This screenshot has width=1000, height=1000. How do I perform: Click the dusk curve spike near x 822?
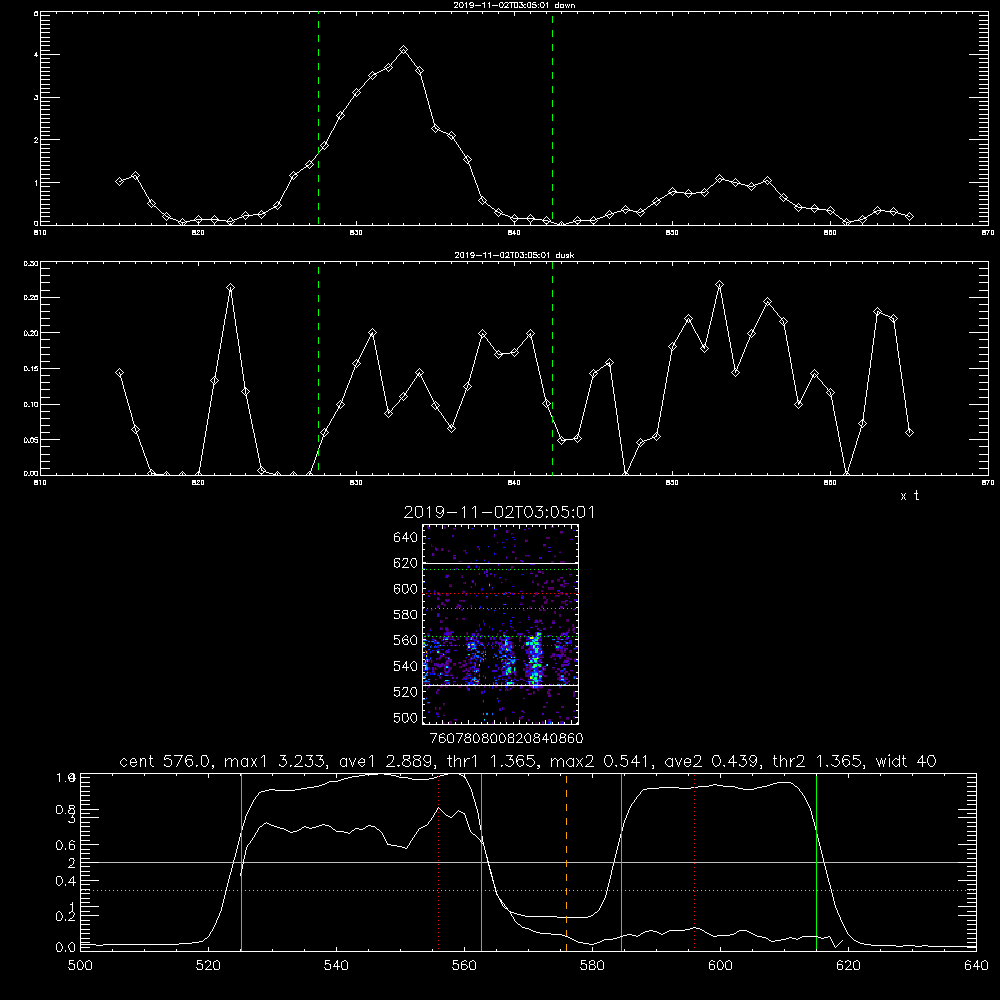(230, 288)
